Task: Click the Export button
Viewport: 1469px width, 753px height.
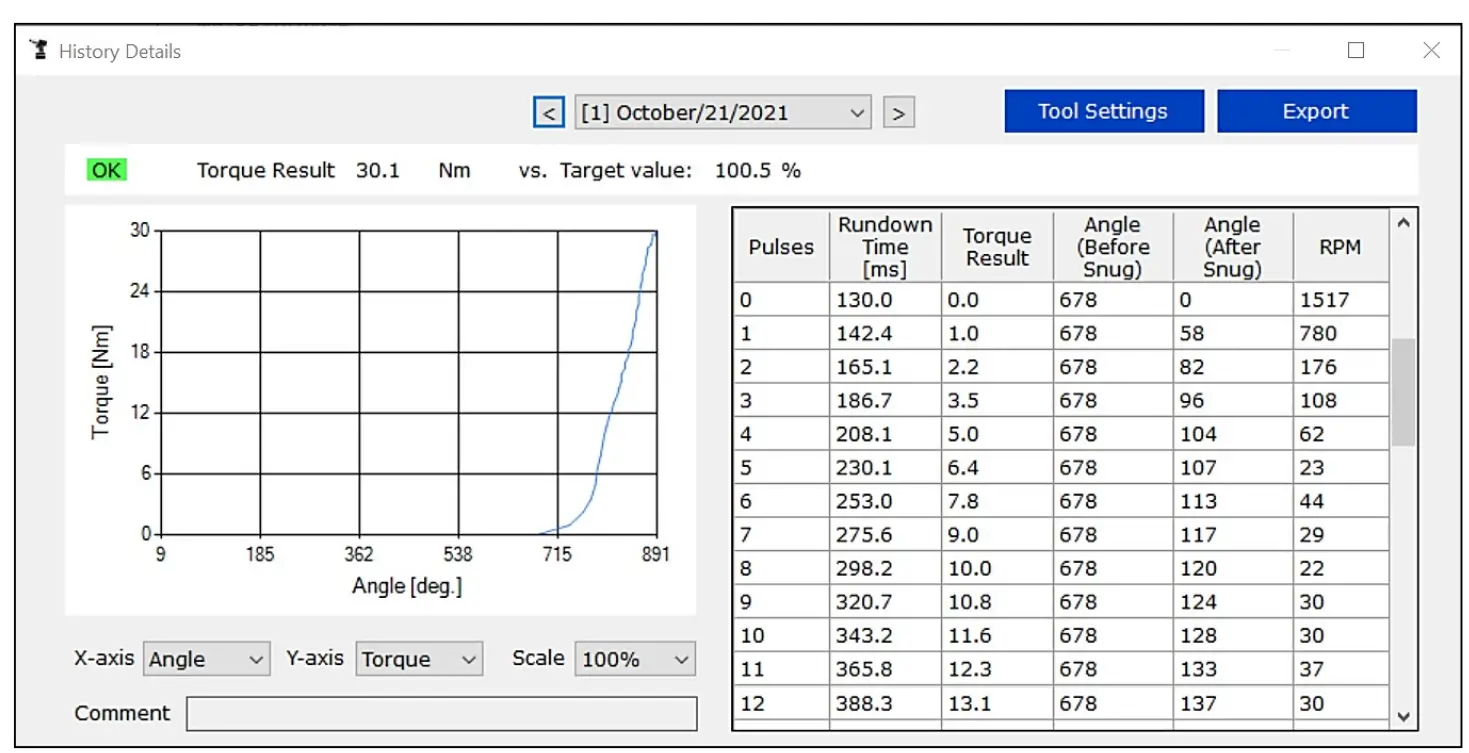Action: point(1316,111)
